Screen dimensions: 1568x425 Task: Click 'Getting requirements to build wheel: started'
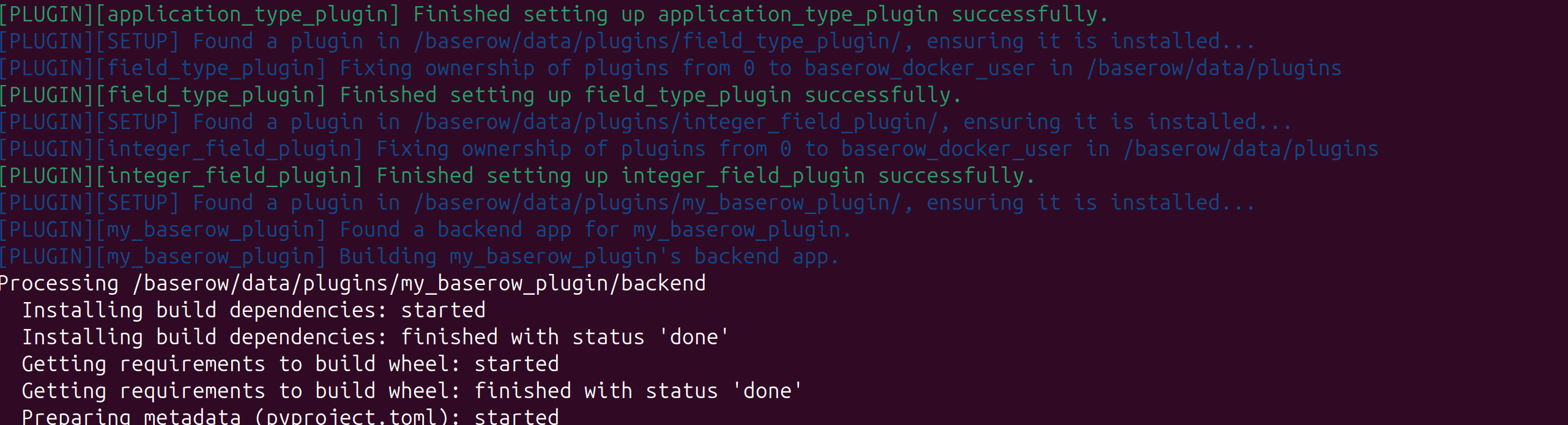click(291, 364)
